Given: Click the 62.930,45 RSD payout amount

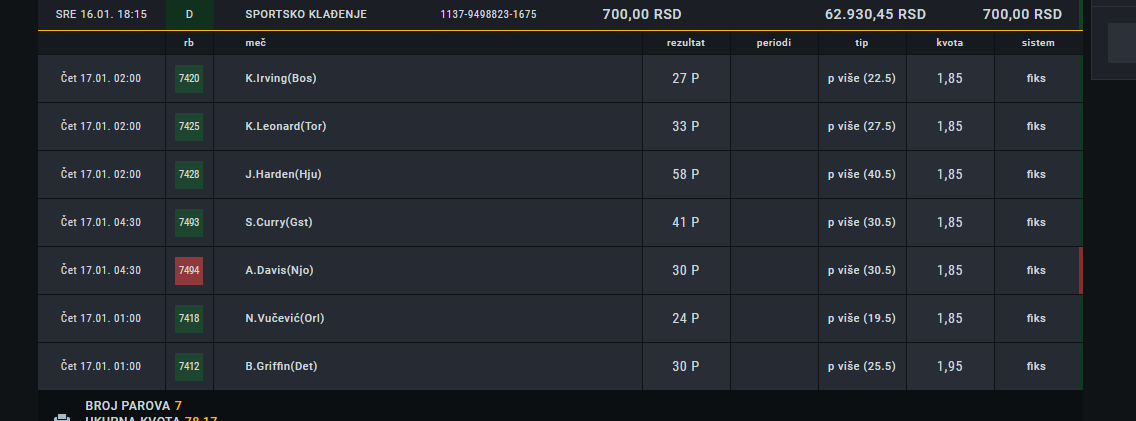Looking at the screenshot, I should click(875, 14).
